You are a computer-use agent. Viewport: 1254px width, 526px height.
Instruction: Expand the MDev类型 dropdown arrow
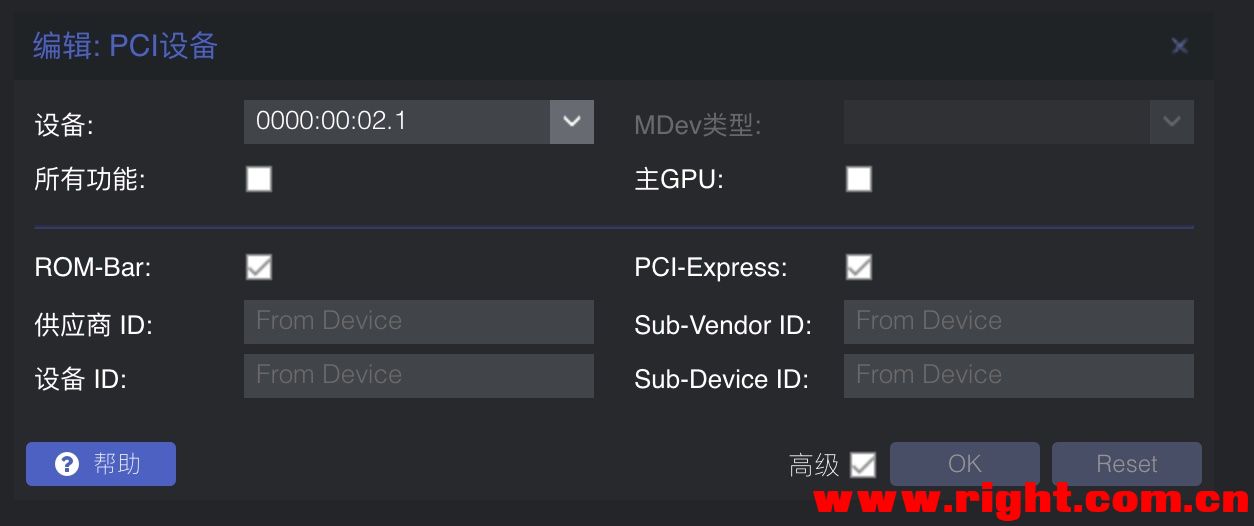(x=1172, y=122)
